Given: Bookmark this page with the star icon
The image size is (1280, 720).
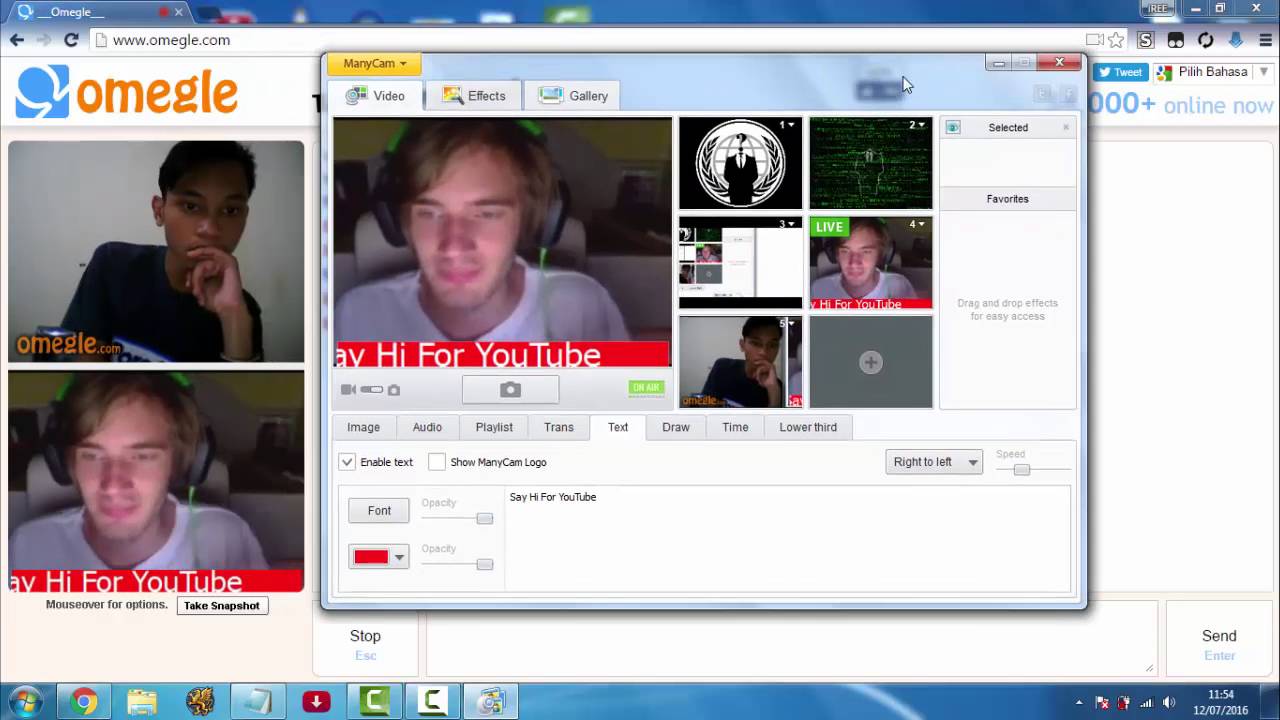Looking at the screenshot, I should [1116, 40].
